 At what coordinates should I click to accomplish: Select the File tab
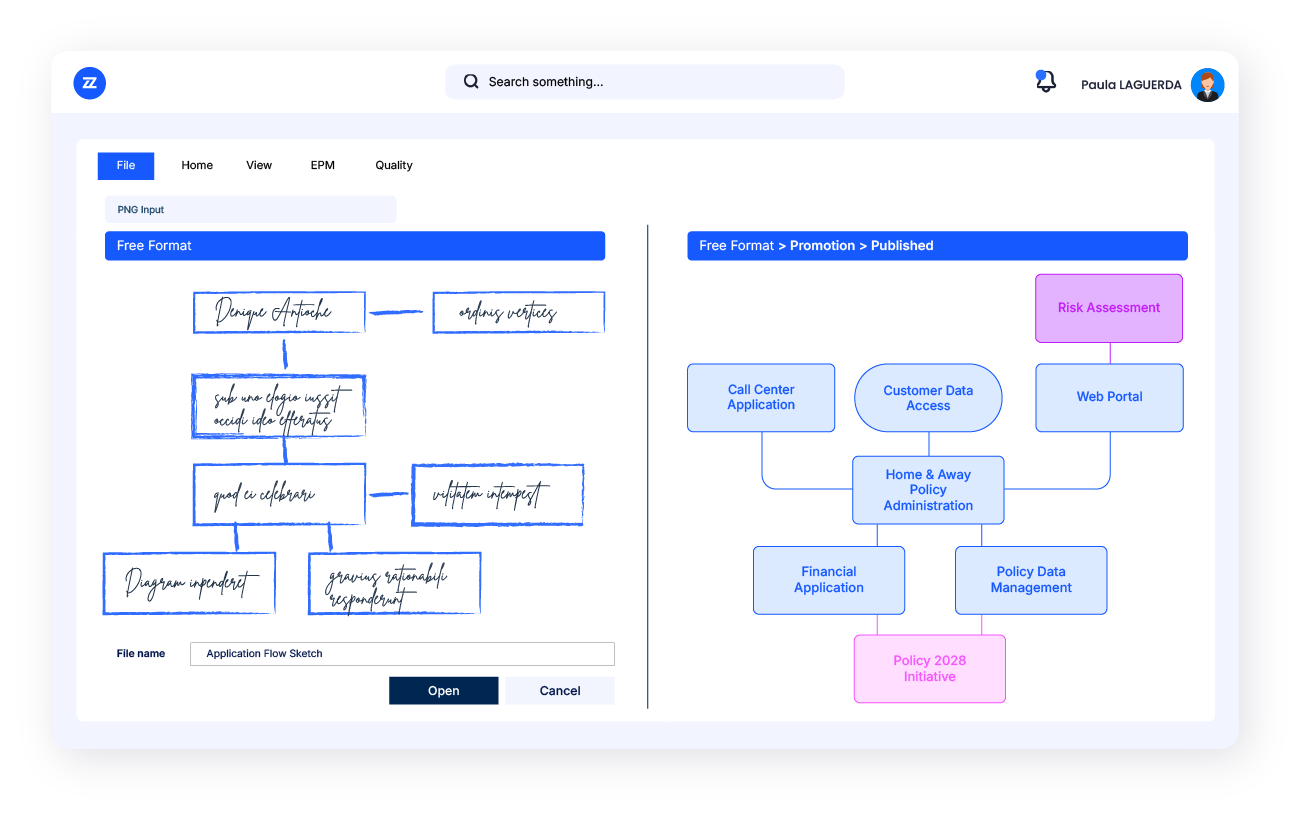(x=125, y=165)
